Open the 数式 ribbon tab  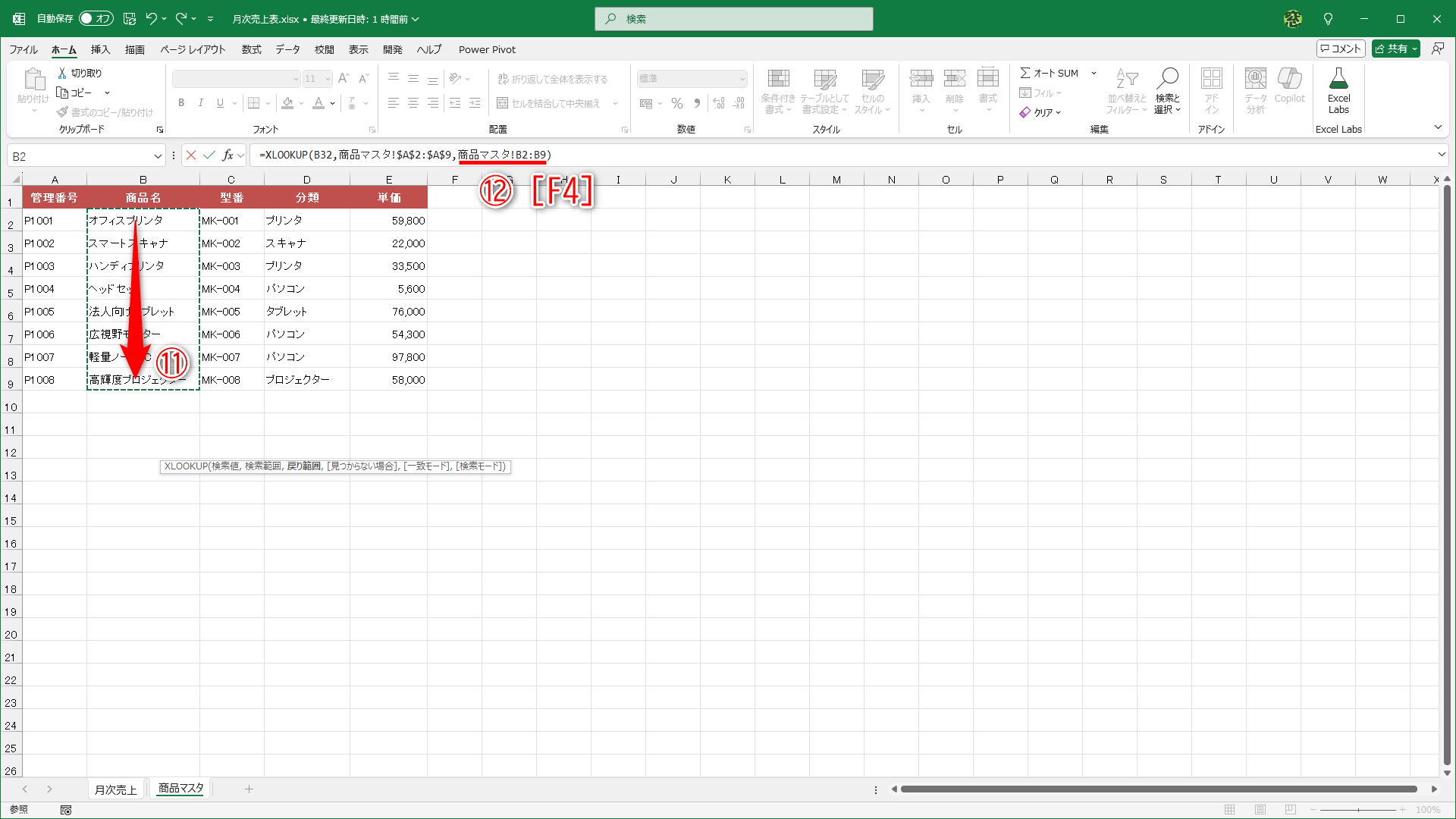(251, 49)
